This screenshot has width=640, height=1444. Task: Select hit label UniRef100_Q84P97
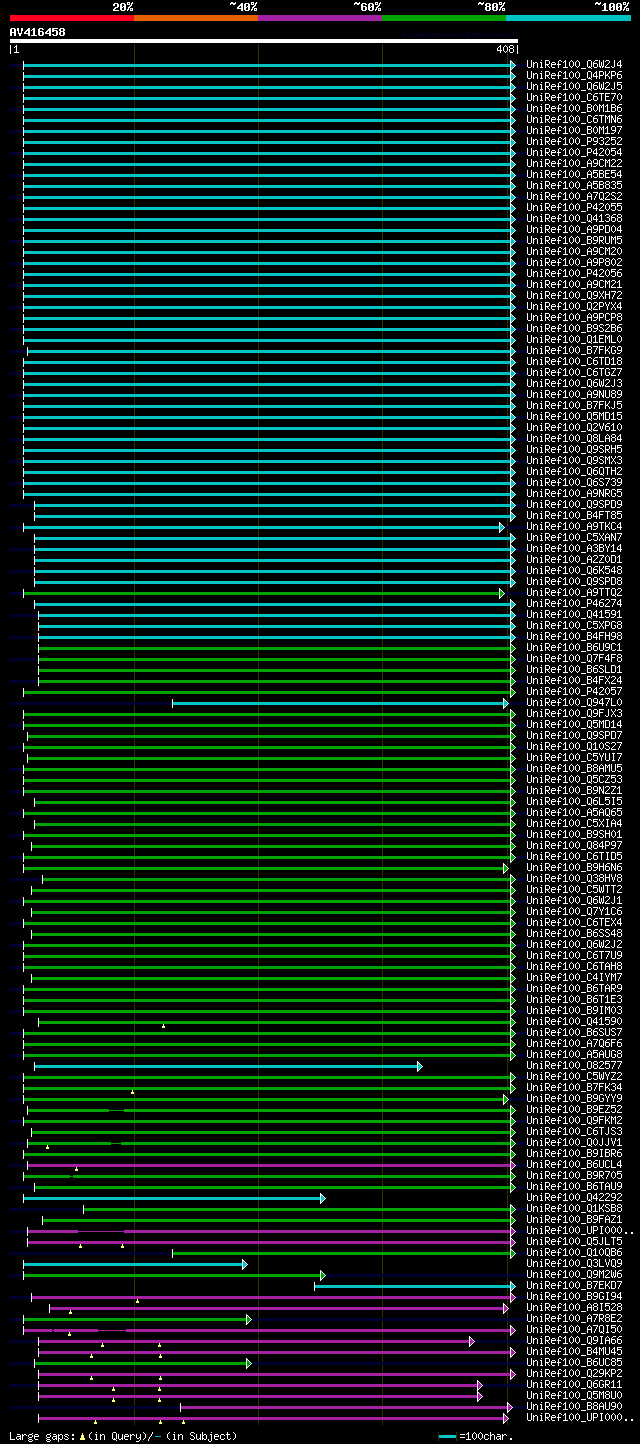click(574, 846)
